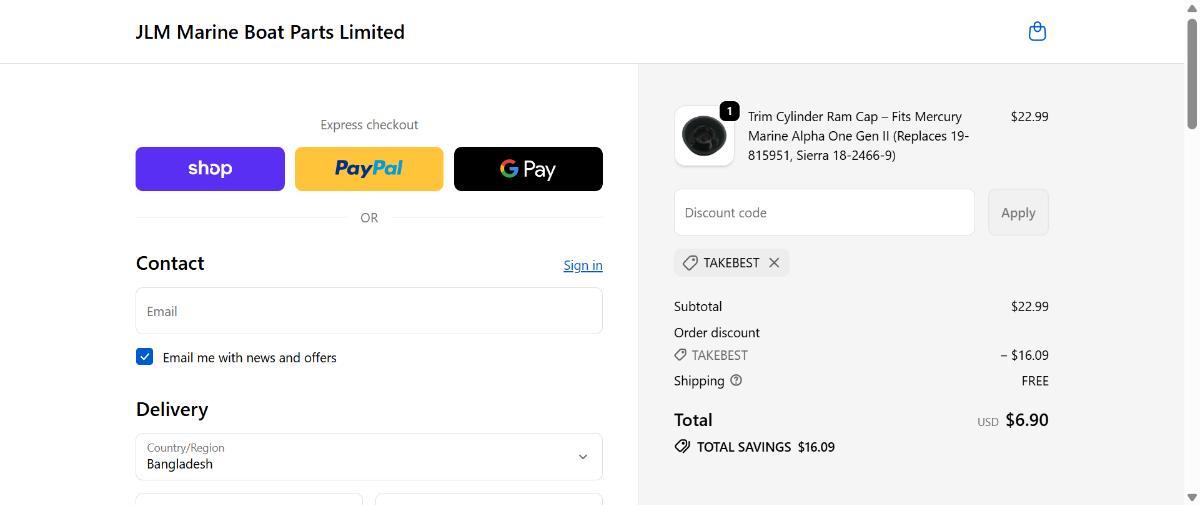Expand the Country/Region dropdown
The height and width of the screenshot is (505, 1200).
click(x=368, y=457)
